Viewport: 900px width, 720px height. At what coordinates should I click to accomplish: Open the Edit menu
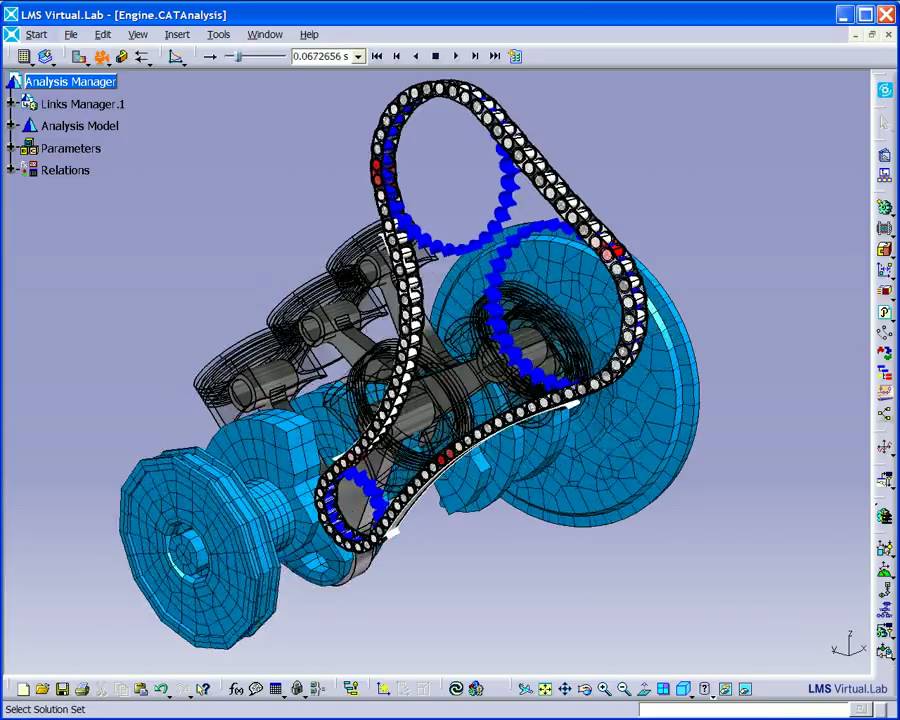(x=103, y=34)
